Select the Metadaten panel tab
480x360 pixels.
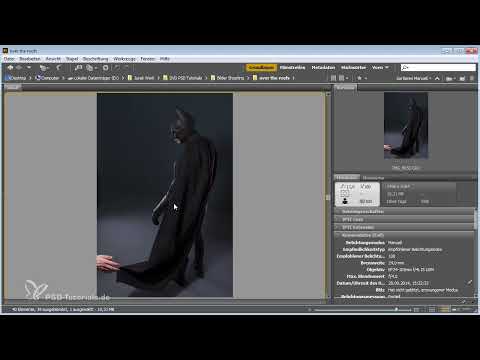[x=347, y=178]
